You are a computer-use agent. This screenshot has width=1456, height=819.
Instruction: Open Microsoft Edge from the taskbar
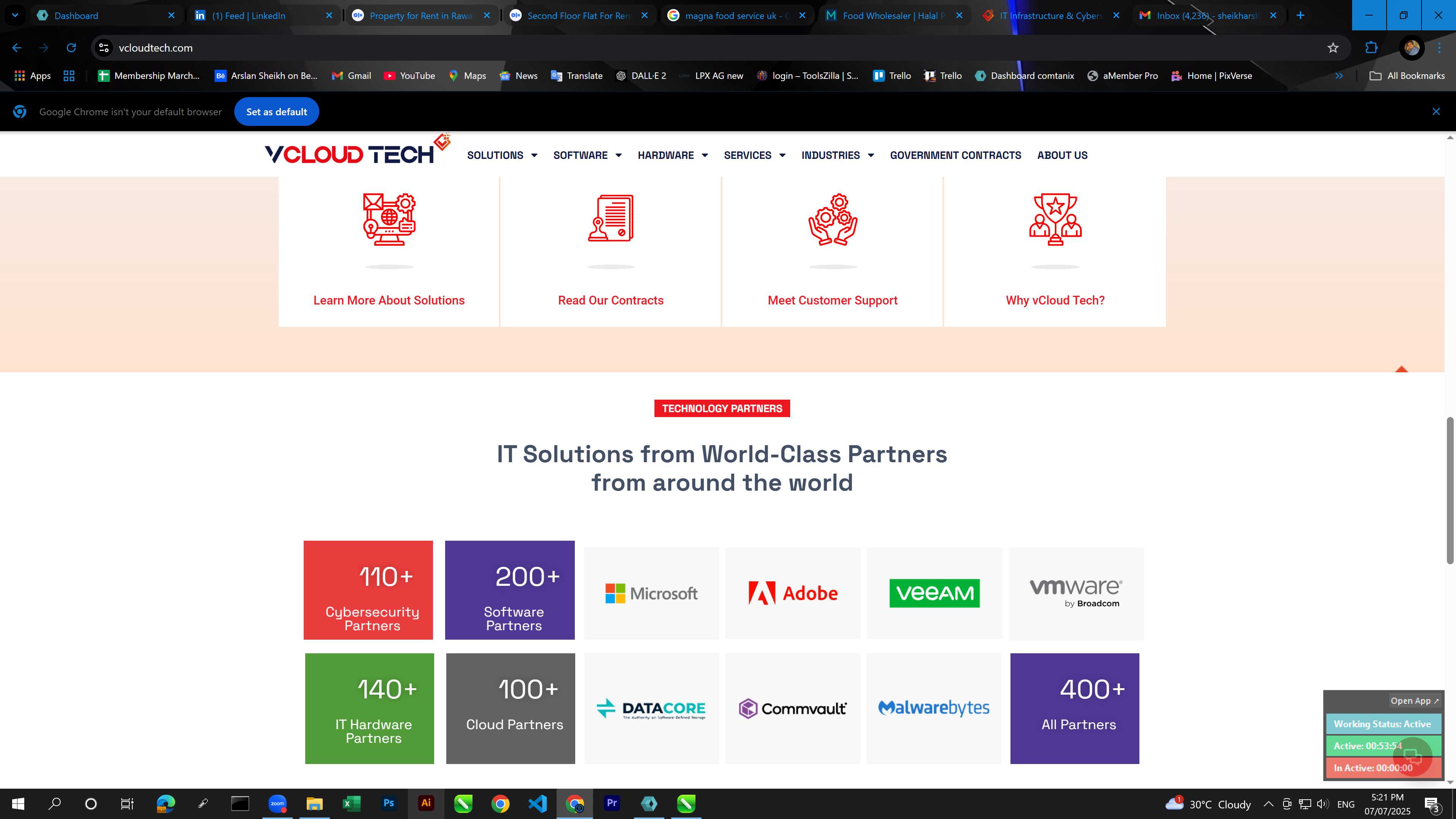coord(166,803)
